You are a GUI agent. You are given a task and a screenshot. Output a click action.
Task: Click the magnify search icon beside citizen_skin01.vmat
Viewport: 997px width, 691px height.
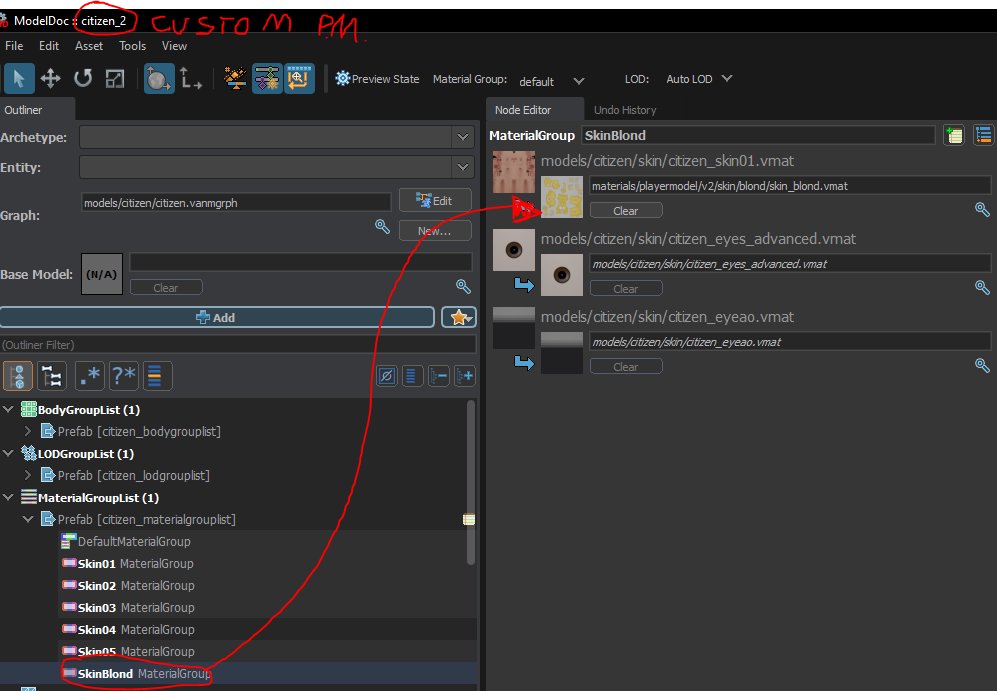[x=982, y=209]
